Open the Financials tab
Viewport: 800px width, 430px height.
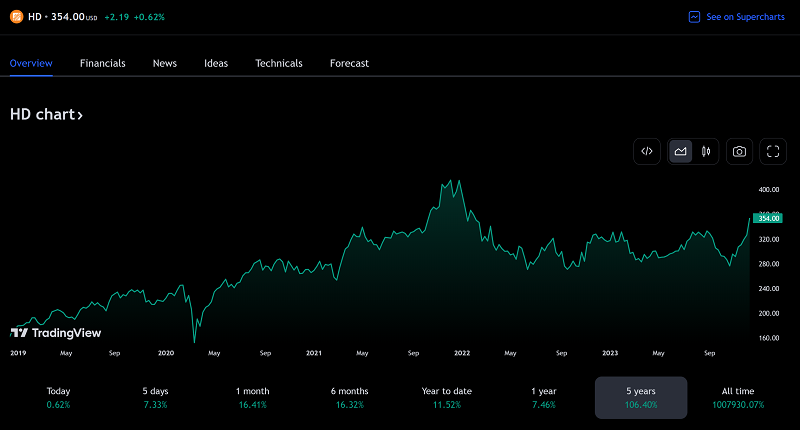coord(103,63)
